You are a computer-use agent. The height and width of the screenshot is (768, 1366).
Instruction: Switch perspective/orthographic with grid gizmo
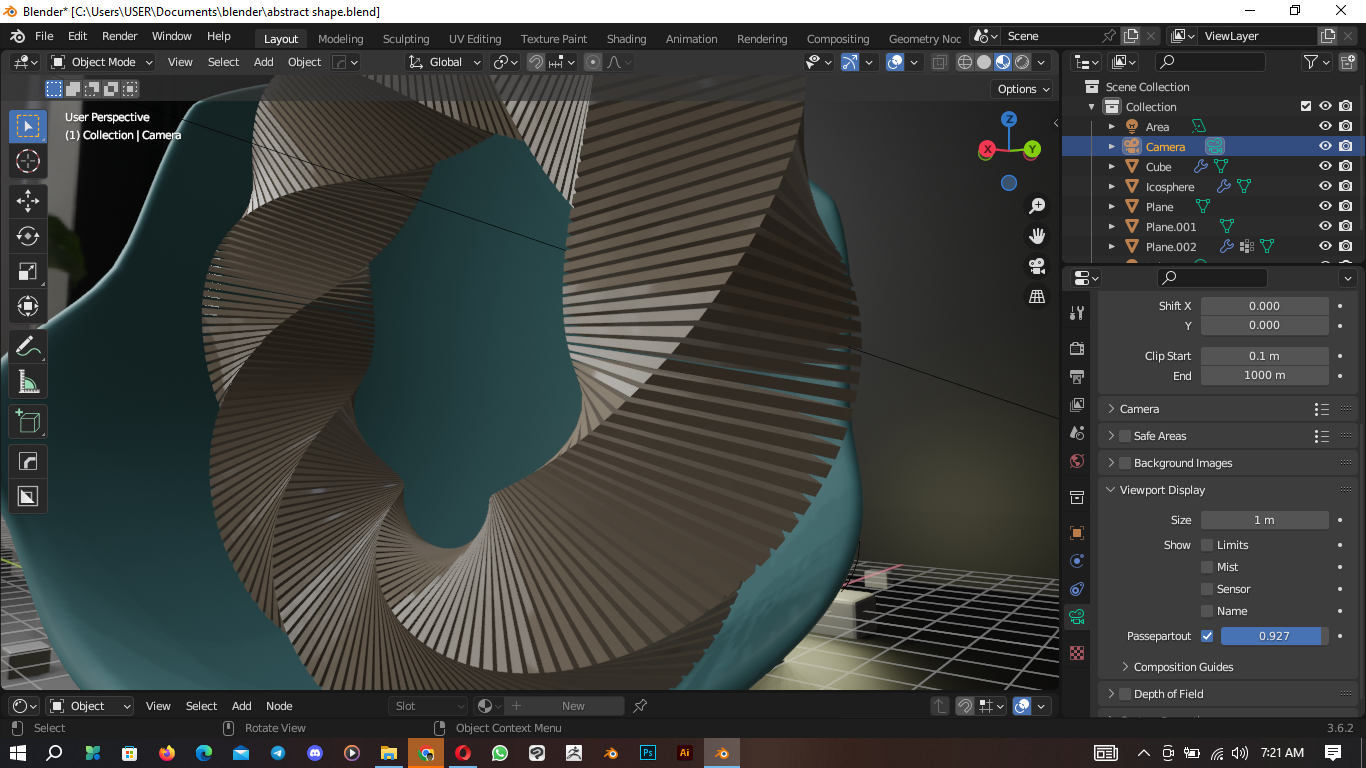[x=1037, y=296]
